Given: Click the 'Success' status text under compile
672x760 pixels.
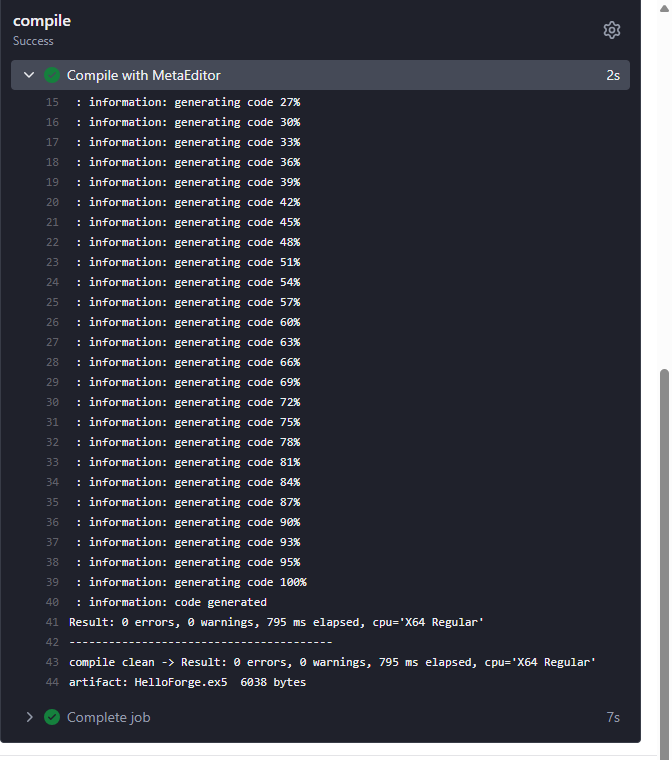Looking at the screenshot, I should point(33,41).
